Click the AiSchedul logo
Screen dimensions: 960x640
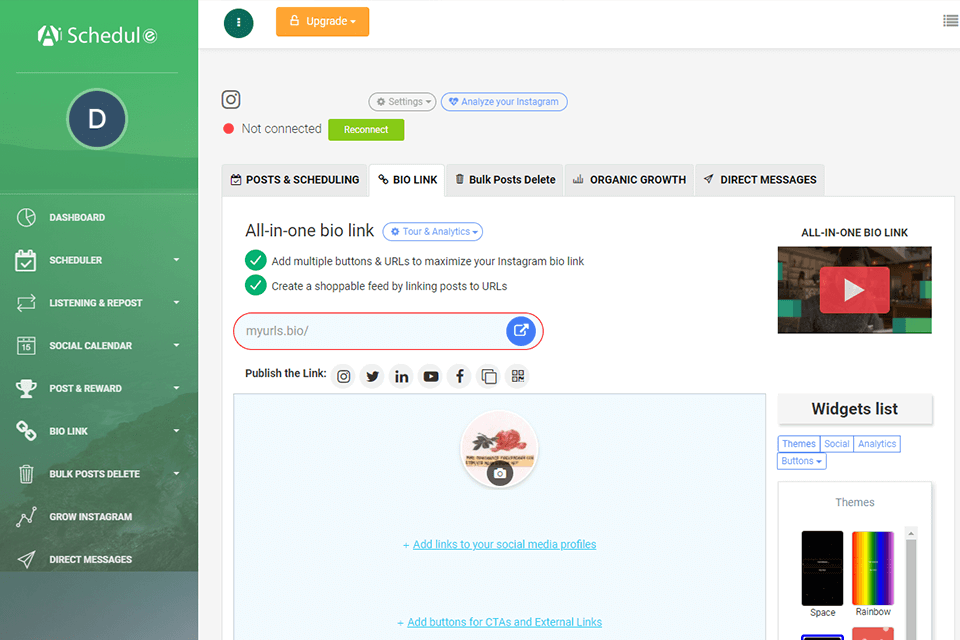pos(97,36)
